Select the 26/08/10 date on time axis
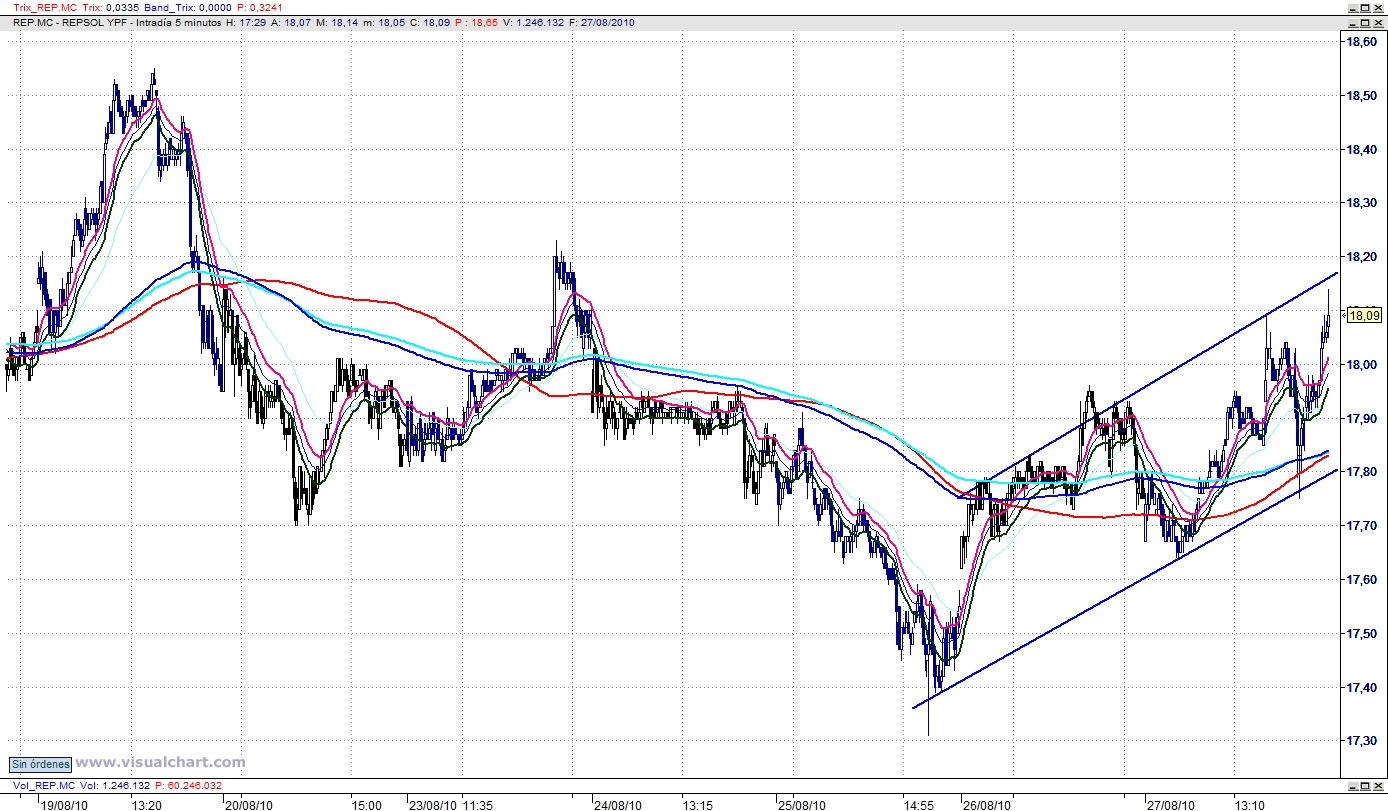 [985, 804]
